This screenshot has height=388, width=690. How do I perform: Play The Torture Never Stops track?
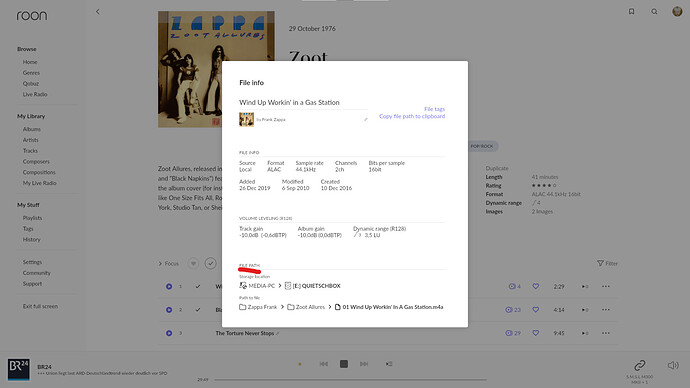point(169,333)
